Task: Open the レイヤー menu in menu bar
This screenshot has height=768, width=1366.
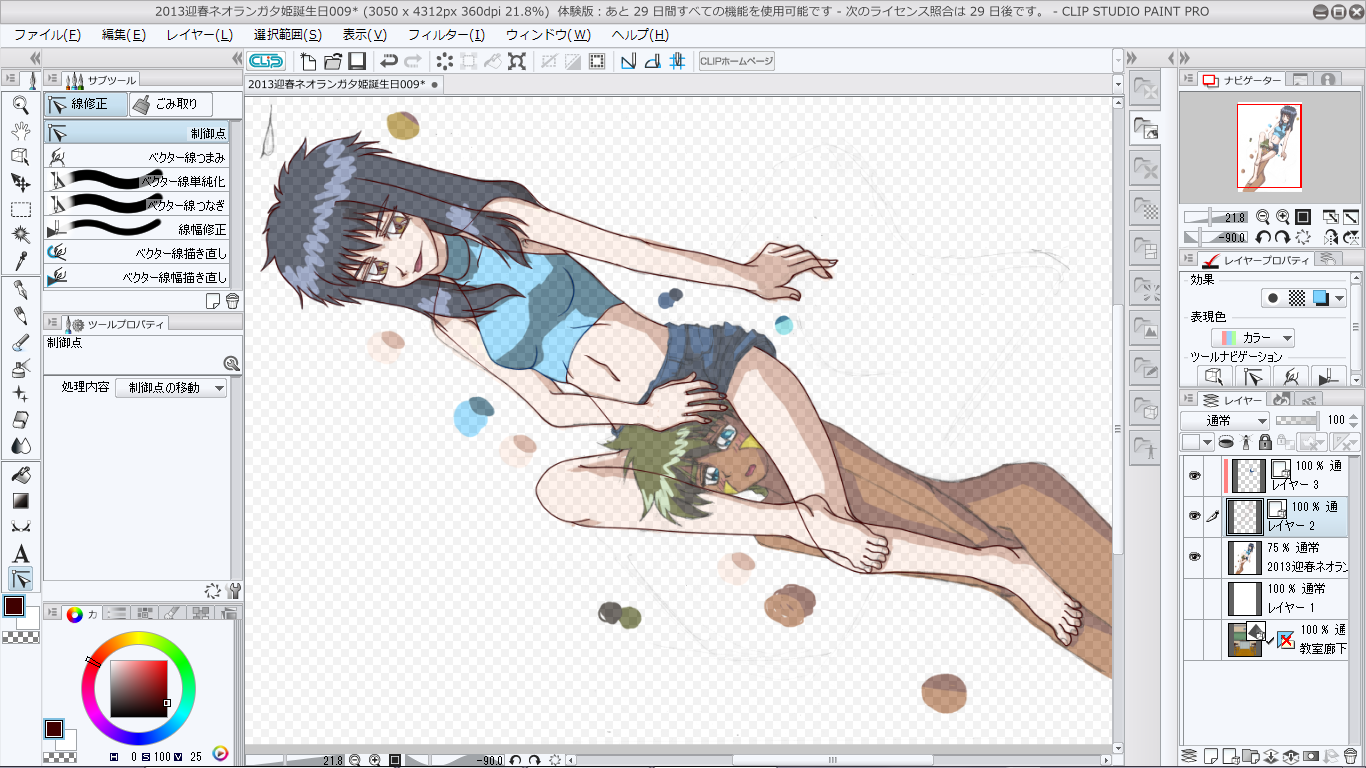Action: [199, 35]
